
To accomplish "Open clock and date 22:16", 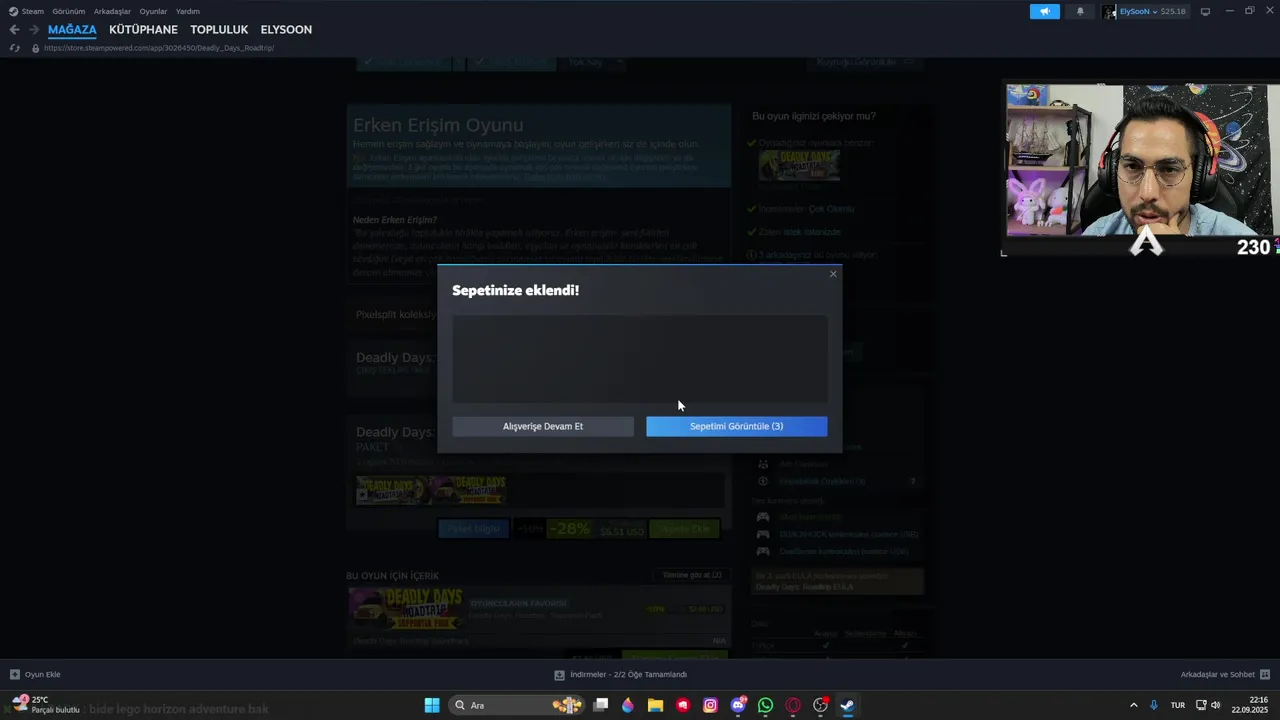I will pyautogui.click(x=1249, y=705).
